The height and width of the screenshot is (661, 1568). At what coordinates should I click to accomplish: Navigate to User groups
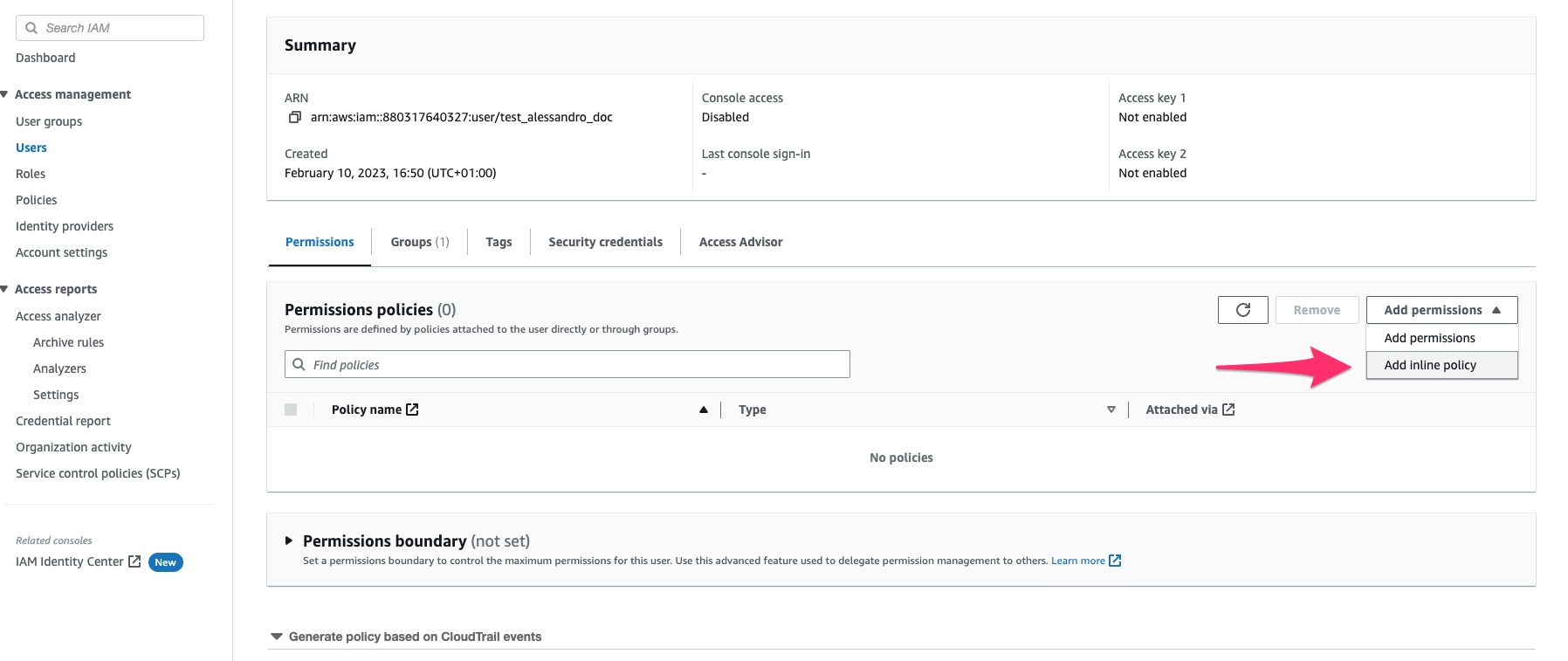coord(49,121)
